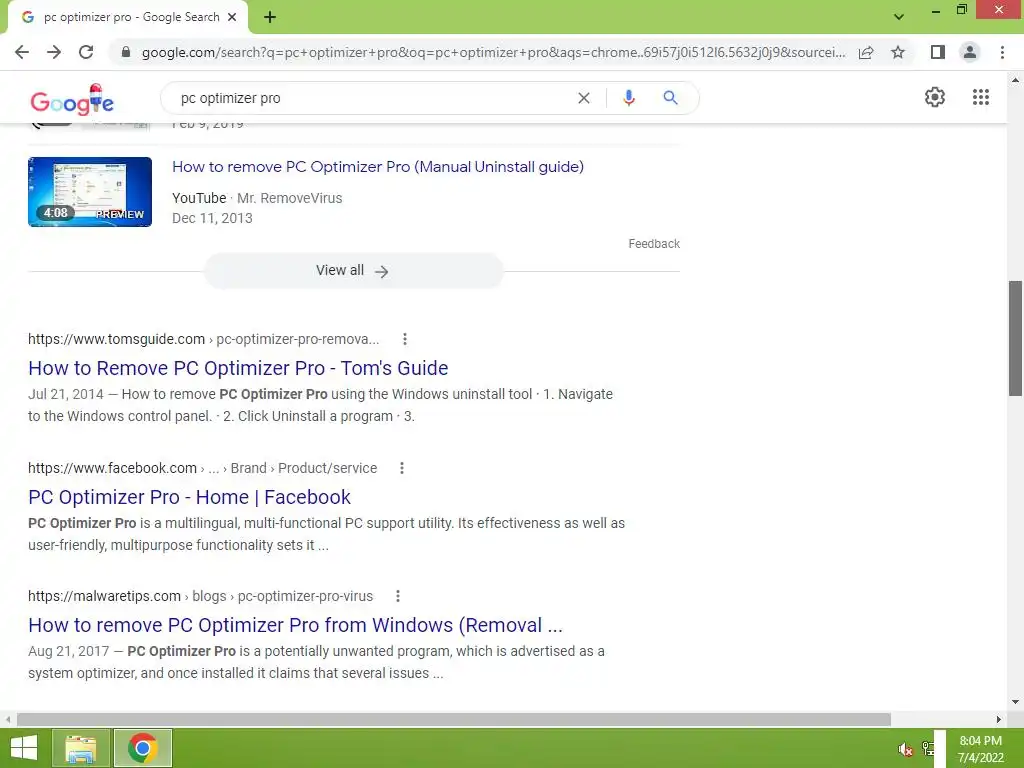The image size is (1024, 768).
Task: Click the Chrome taskbar icon
Action: coord(143,748)
